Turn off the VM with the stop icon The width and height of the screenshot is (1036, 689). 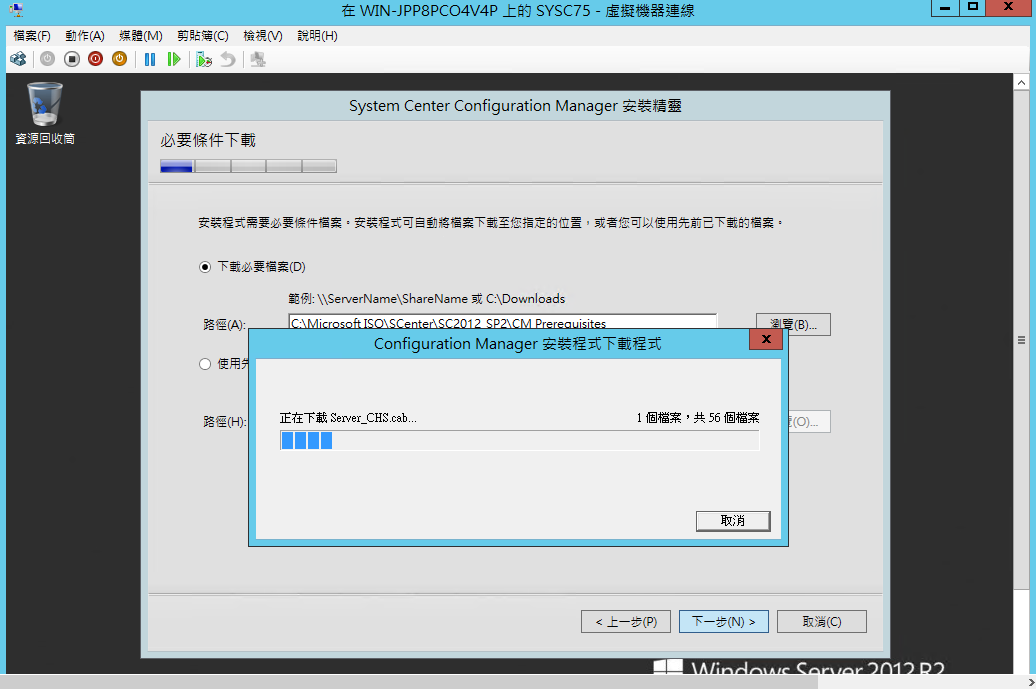[72, 59]
